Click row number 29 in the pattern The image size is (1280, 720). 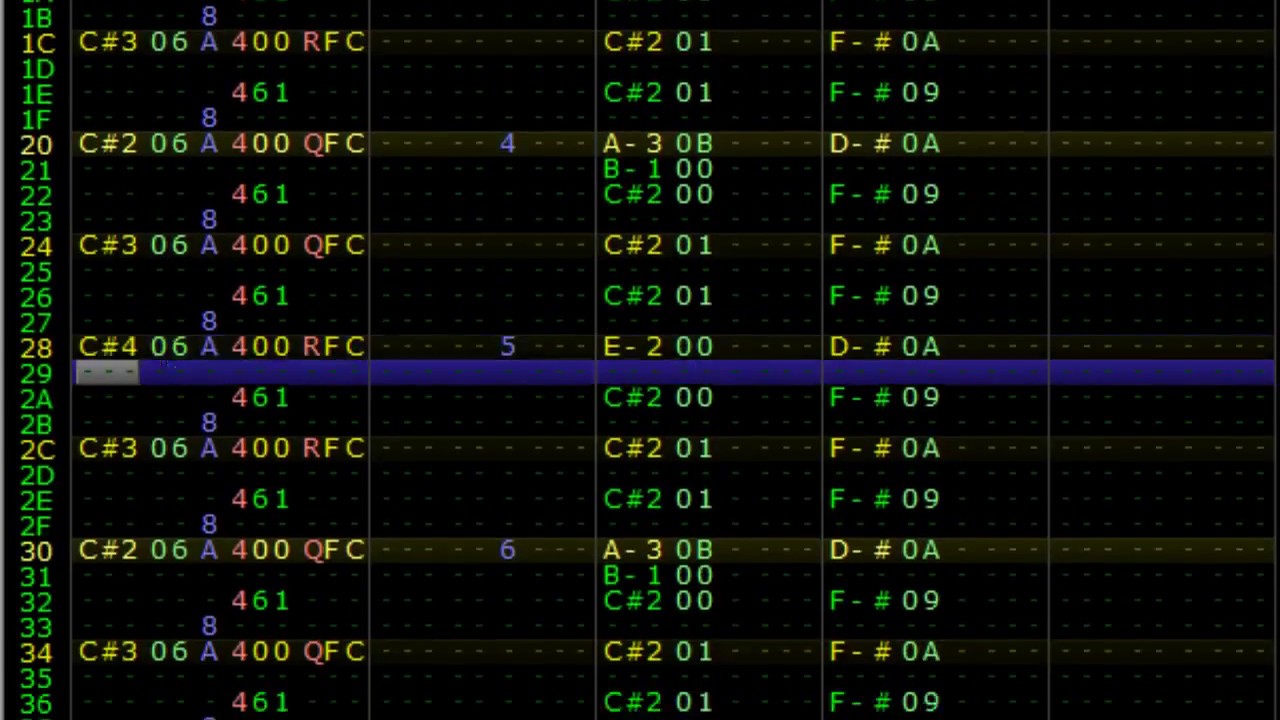[x=36, y=374]
